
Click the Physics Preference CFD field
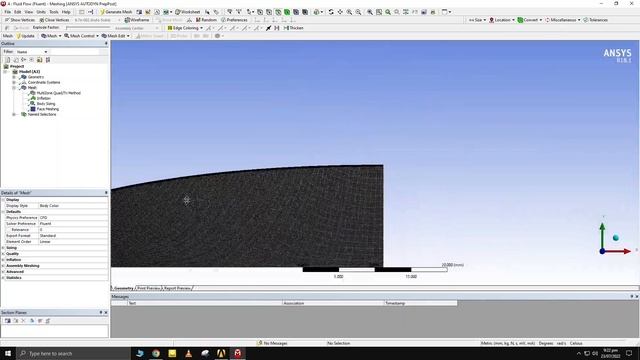pos(73,218)
